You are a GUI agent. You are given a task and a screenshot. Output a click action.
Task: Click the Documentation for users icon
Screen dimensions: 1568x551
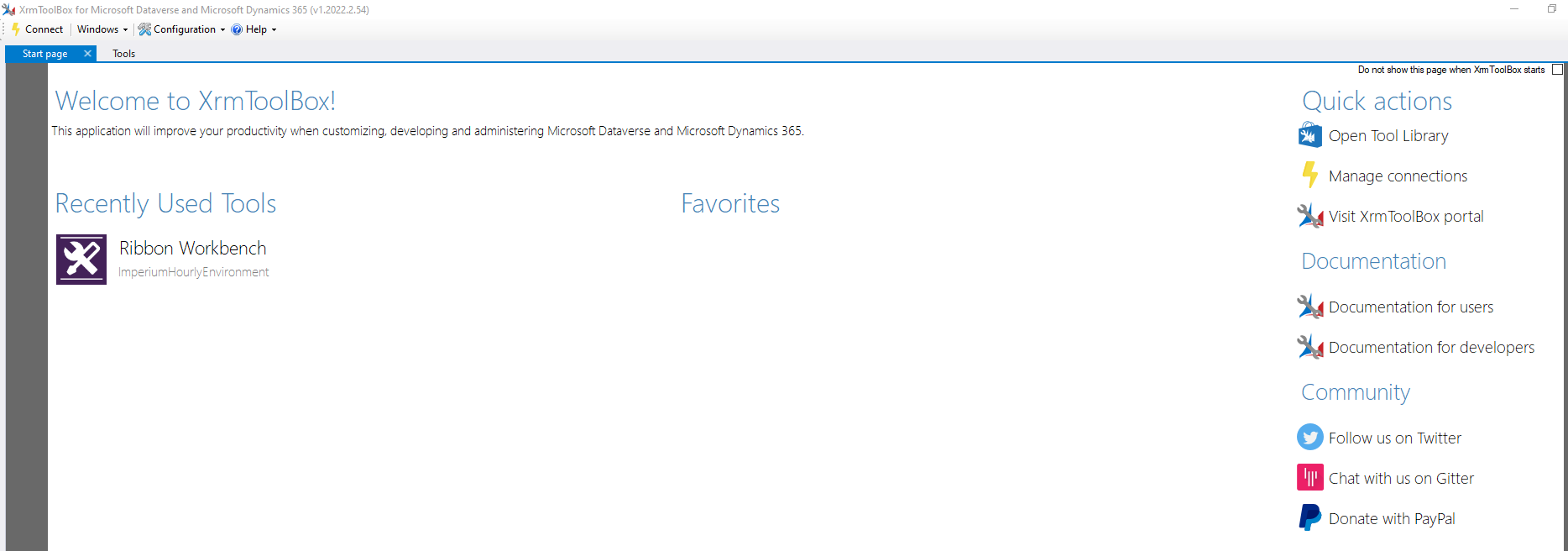[x=1309, y=307]
